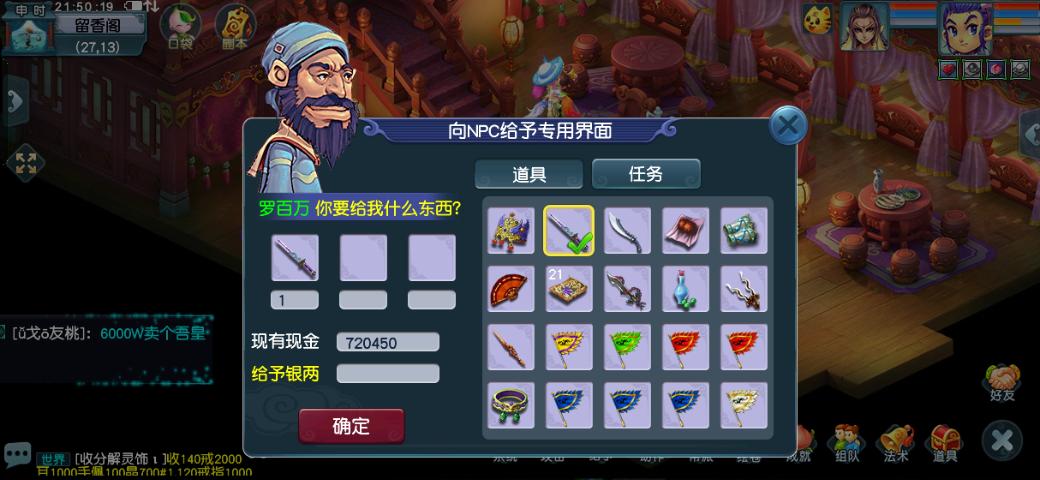Open the 组队 team icon
Viewport: 1040px width, 480px height.
847,443
